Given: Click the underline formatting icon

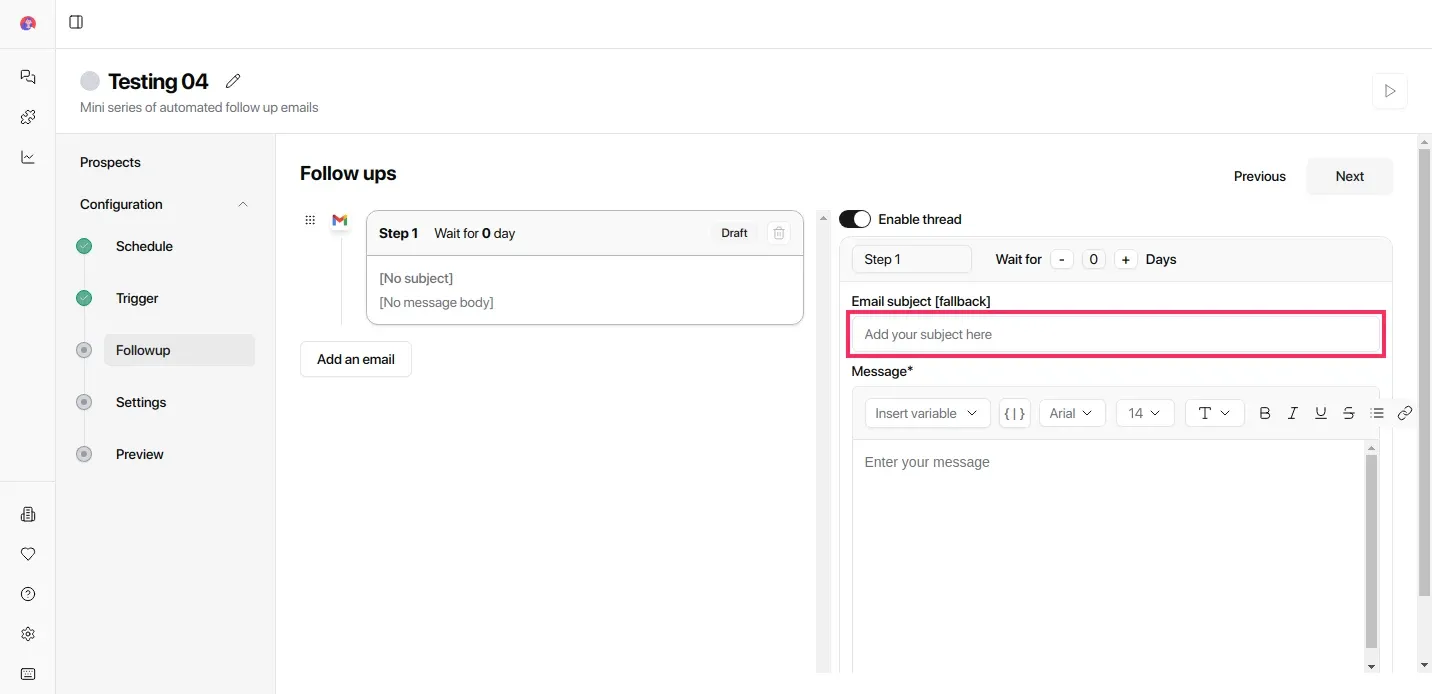Looking at the screenshot, I should click(1321, 413).
